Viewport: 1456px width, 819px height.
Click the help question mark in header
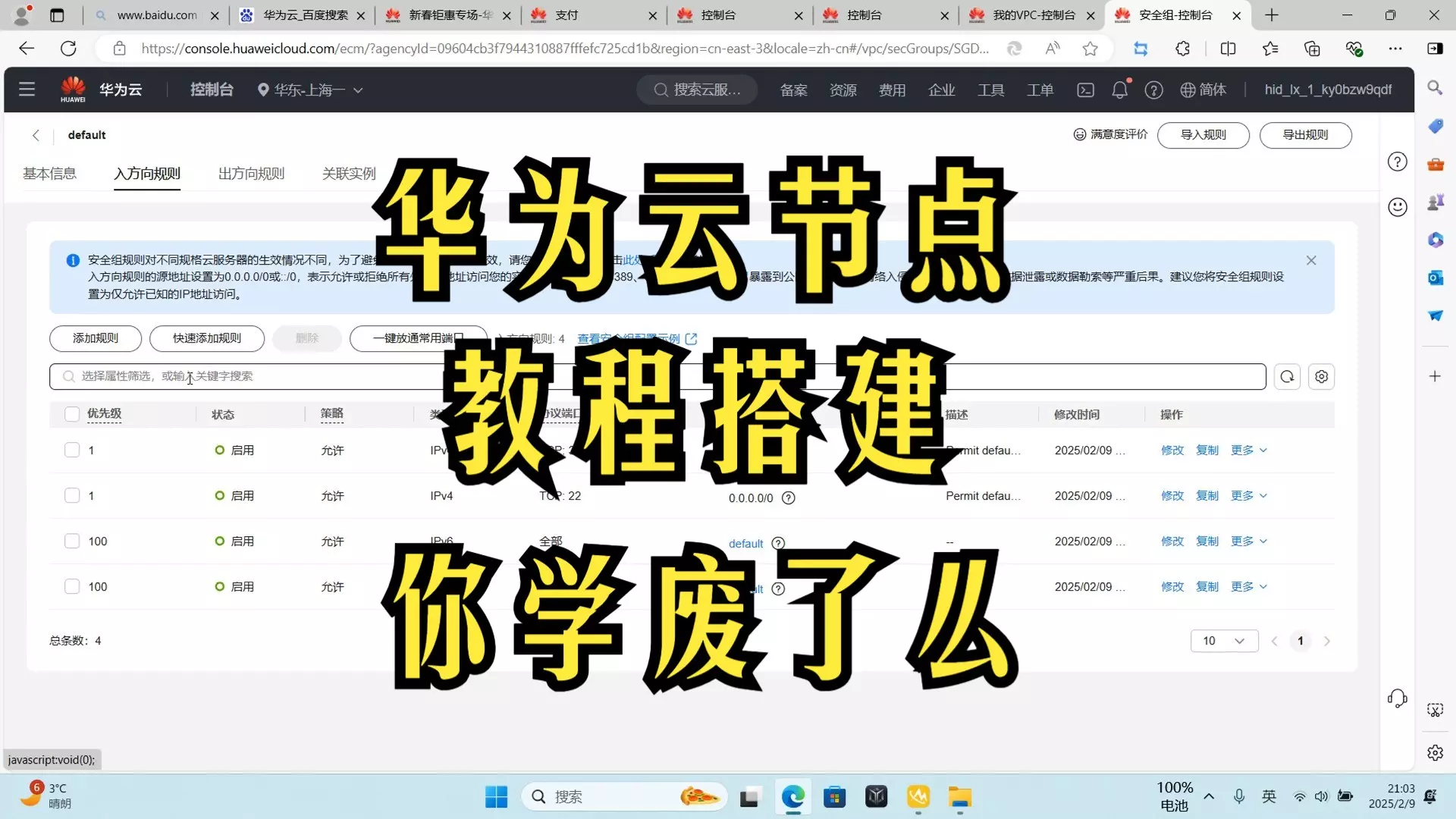pos(1153,90)
